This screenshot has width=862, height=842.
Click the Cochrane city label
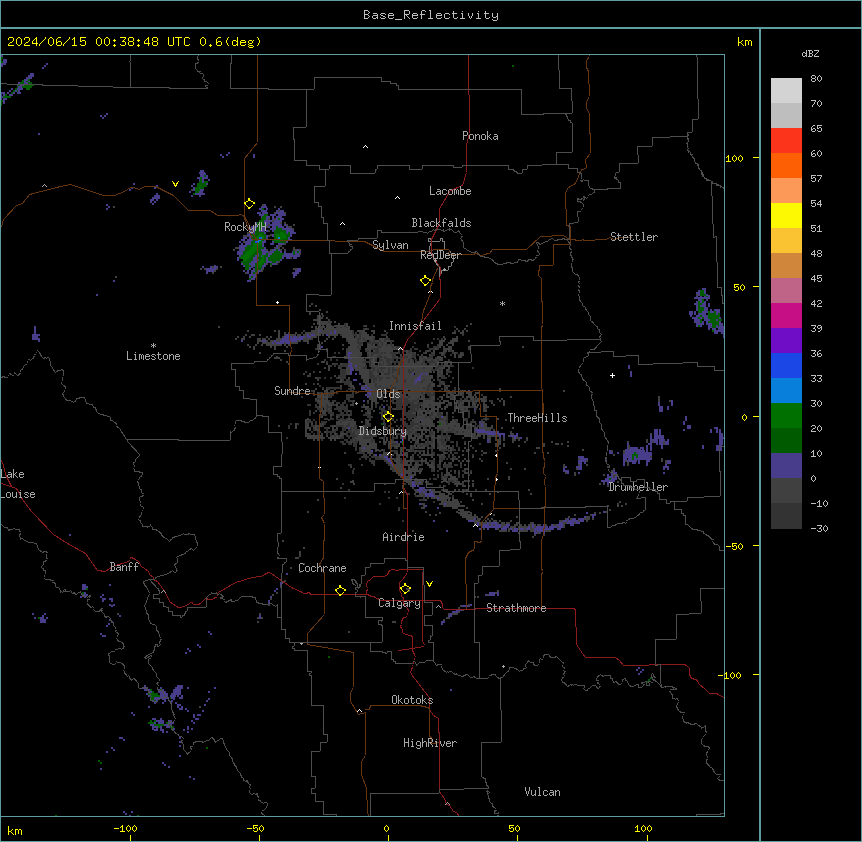click(x=322, y=568)
